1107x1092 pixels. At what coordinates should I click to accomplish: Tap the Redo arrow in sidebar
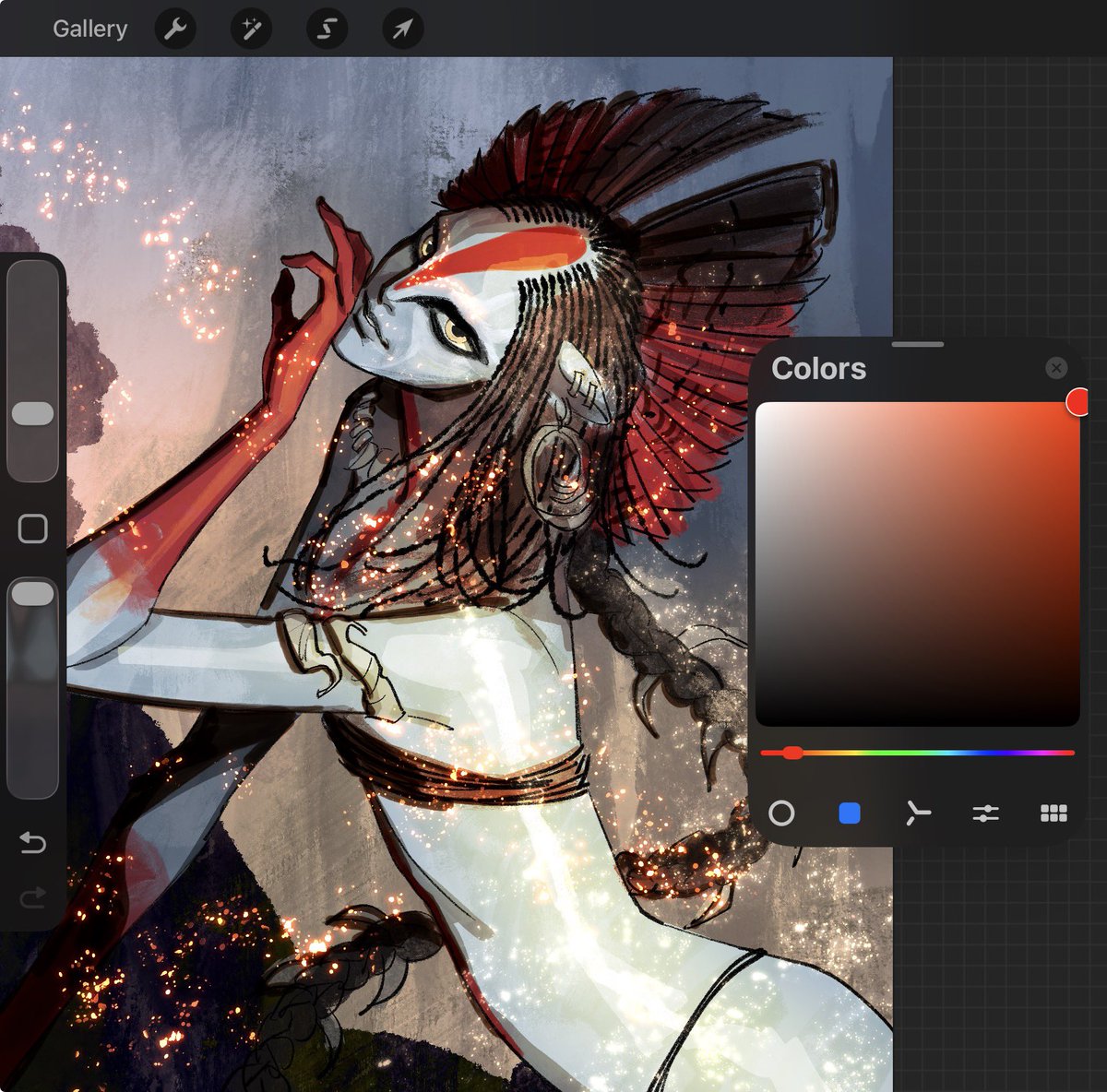coord(32,896)
